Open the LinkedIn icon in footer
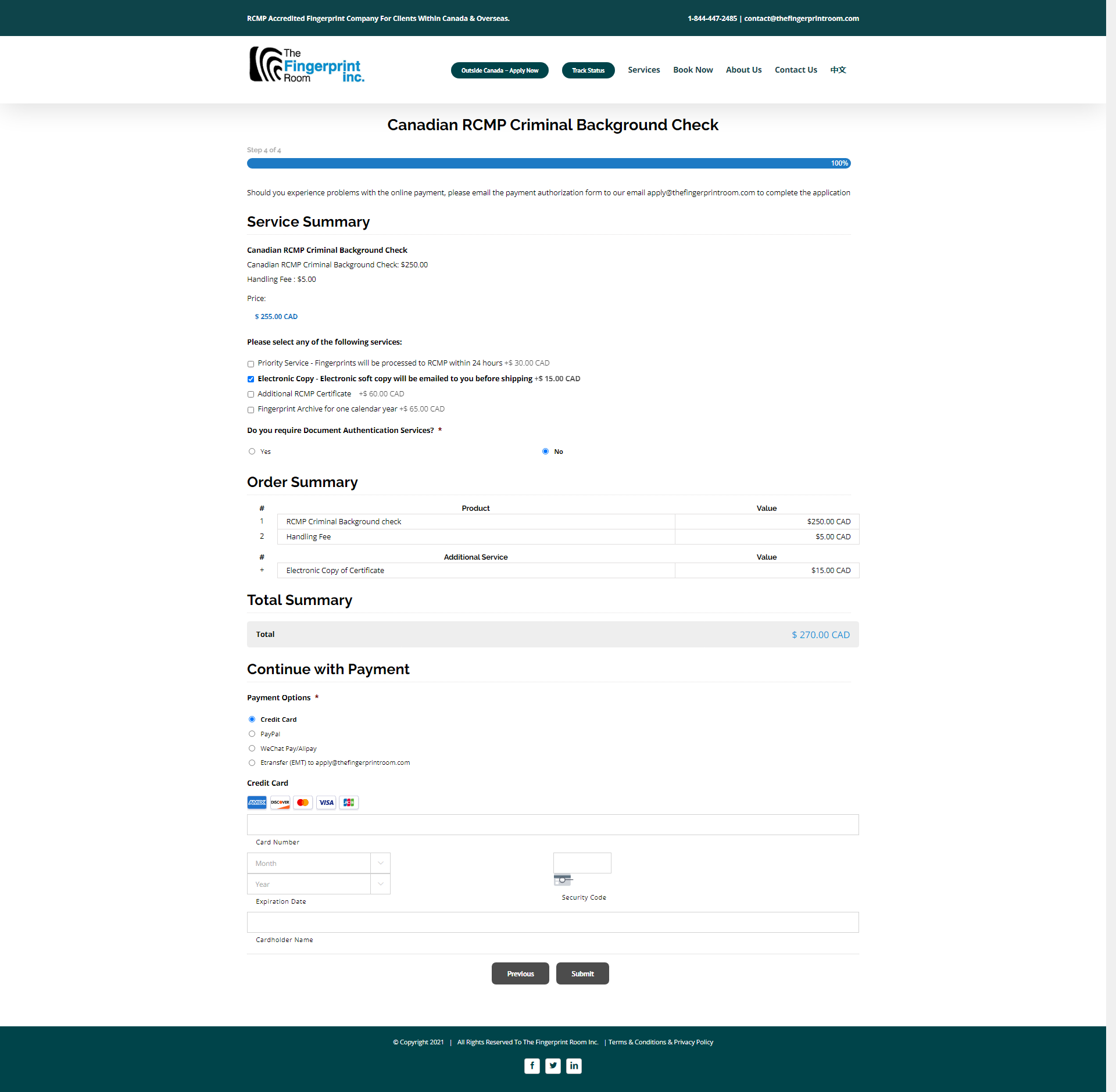The width and height of the screenshot is (1116, 1092). tap(574, 1065)
